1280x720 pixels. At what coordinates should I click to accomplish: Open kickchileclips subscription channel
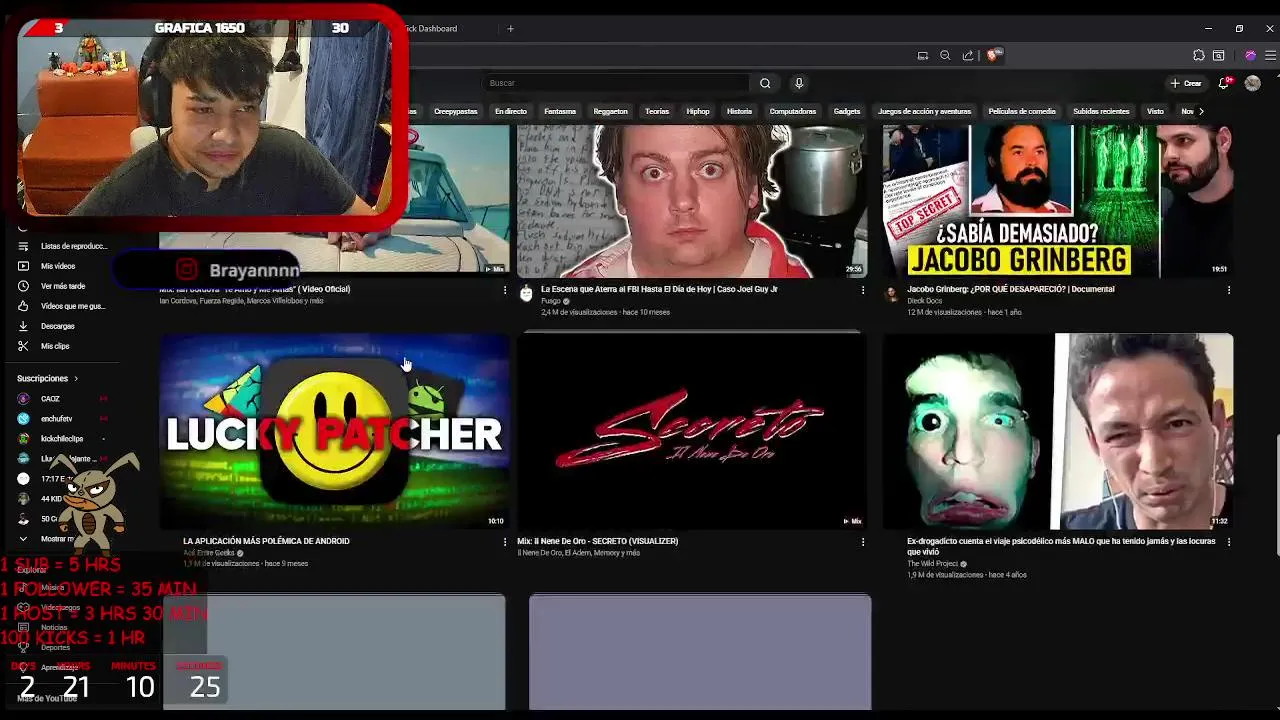coord(62,439)
